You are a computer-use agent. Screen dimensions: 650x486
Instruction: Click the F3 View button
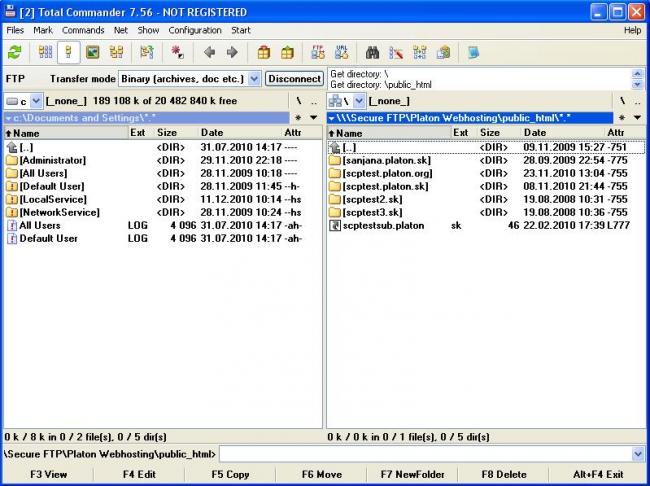point(49,474)
